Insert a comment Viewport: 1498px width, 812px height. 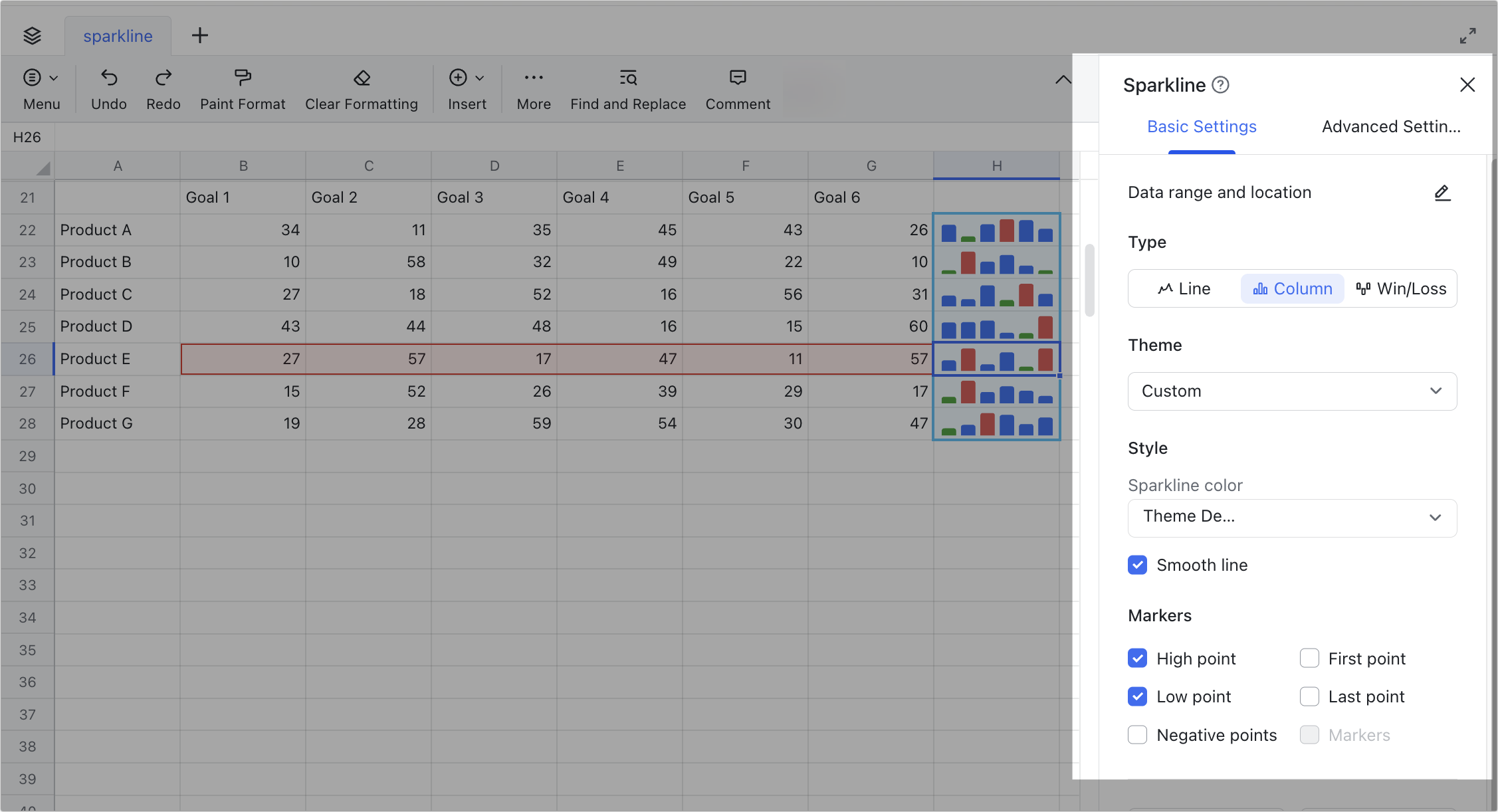click(x=737, y=88)
